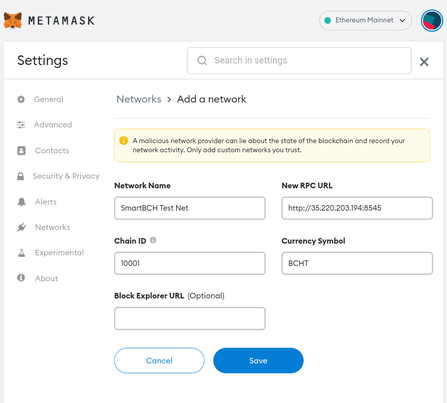The width and height of the screenshot is (447, 403).
Task: Go back via Networks breadcrumb link
Action: pos(139,99)
